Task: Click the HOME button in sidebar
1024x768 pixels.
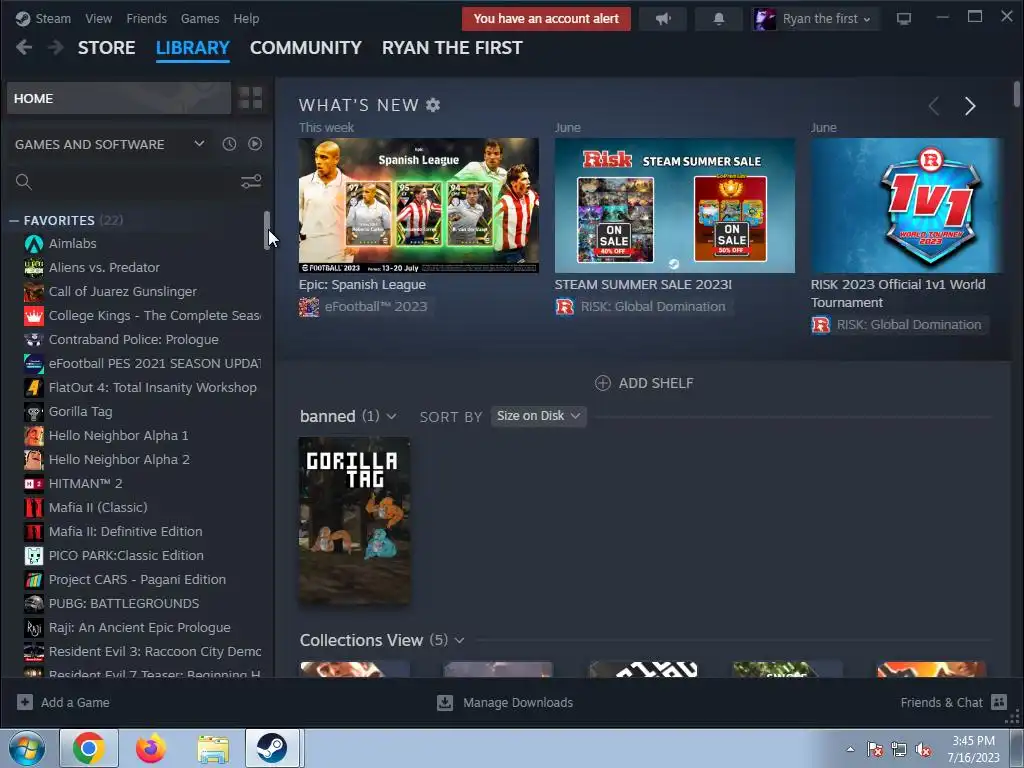Action: (119, 98)
